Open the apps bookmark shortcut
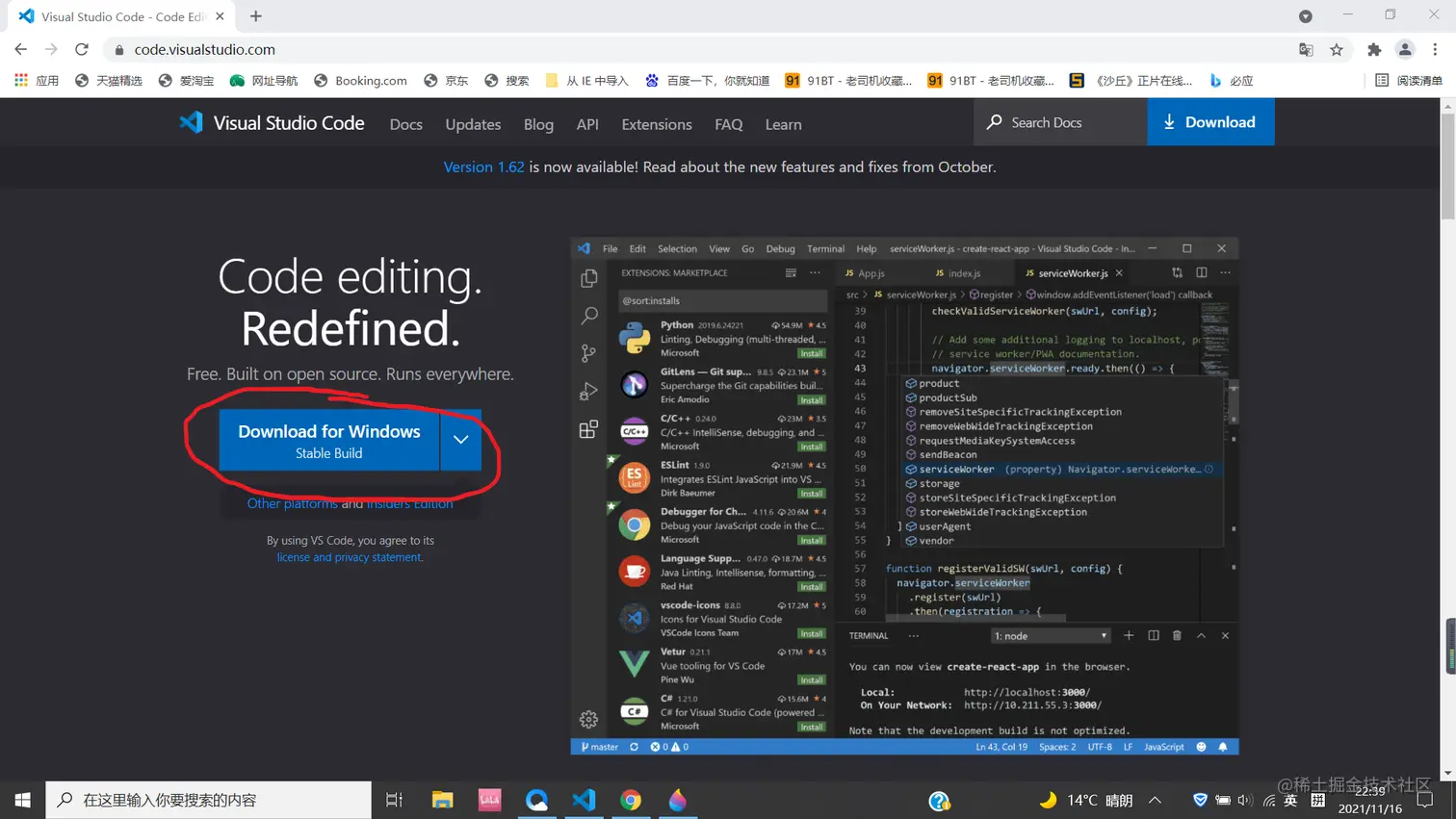 click(37, 81)
